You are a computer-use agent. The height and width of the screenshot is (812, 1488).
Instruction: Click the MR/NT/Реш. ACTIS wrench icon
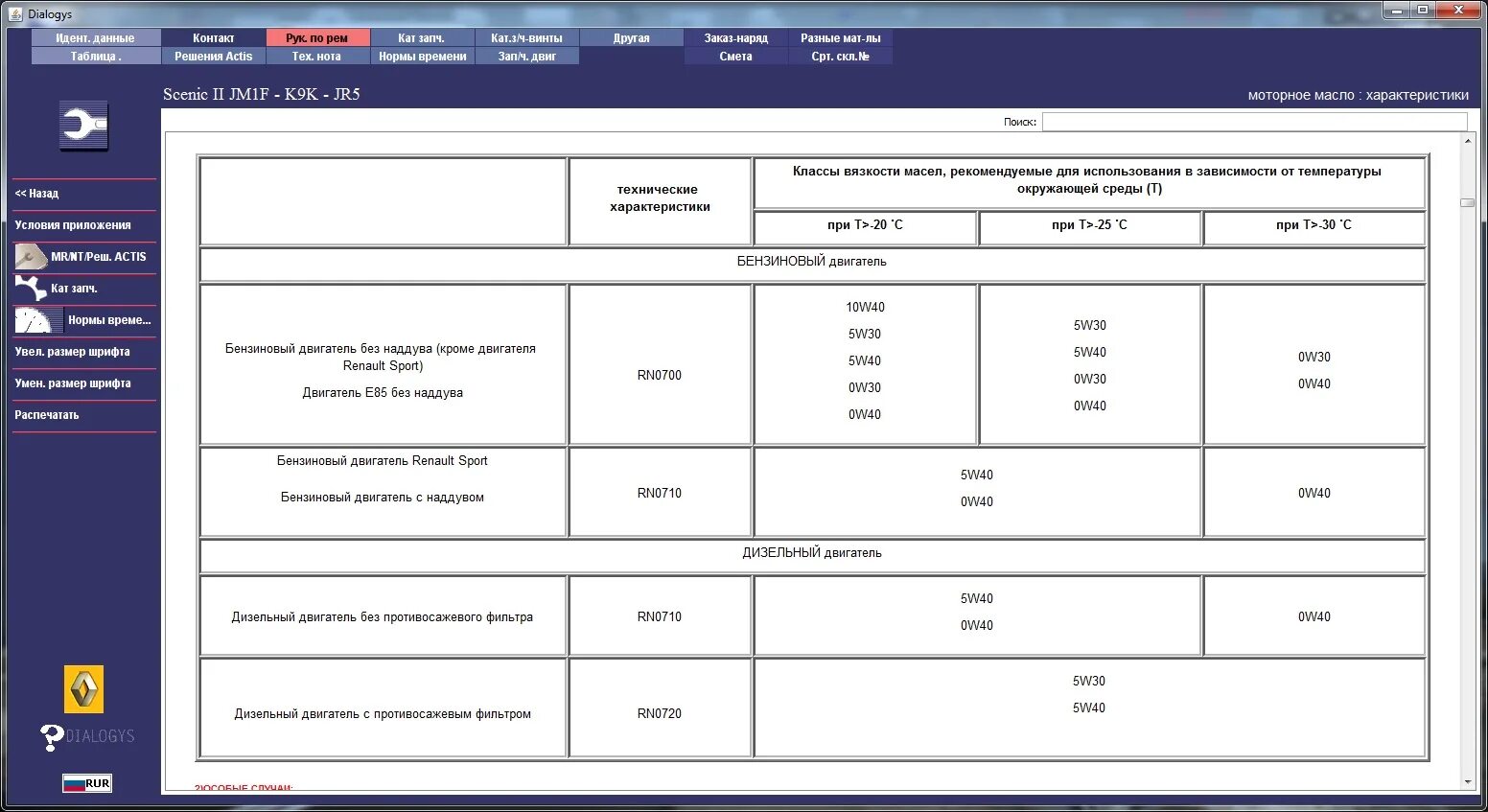tap(31, 257)
